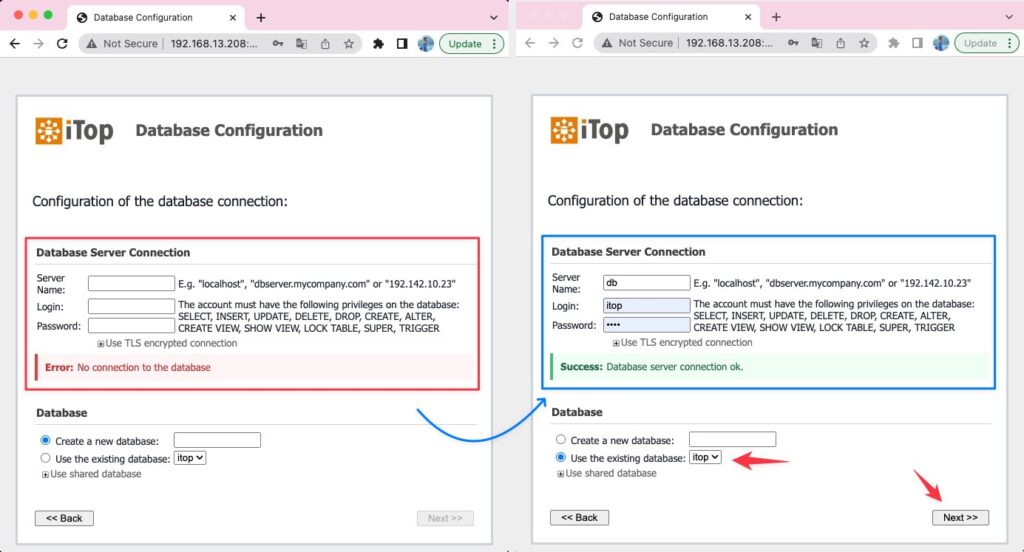Image resolution: width=1024 pixels, height=552 pixels.
Task: Click the Server Name field containing db
Action: tap(647, 283)
